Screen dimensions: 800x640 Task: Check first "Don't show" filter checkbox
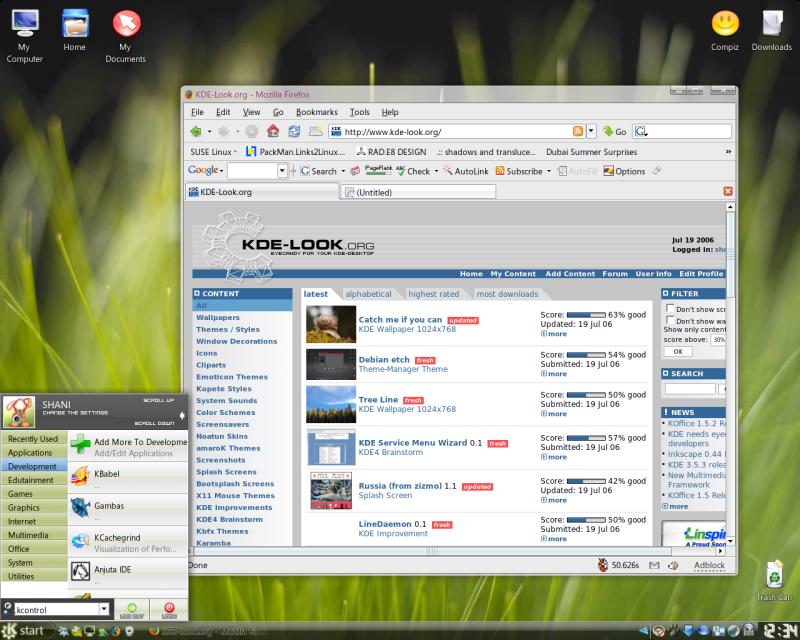click(x=670, y=308)
